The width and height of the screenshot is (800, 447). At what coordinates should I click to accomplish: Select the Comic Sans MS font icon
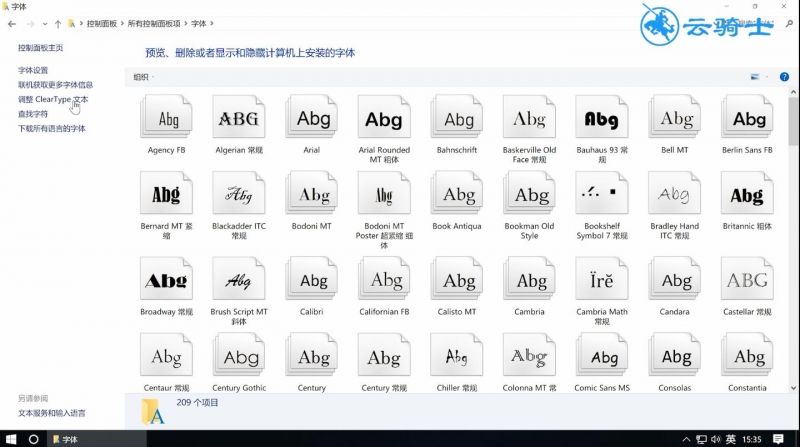point(602,355)
